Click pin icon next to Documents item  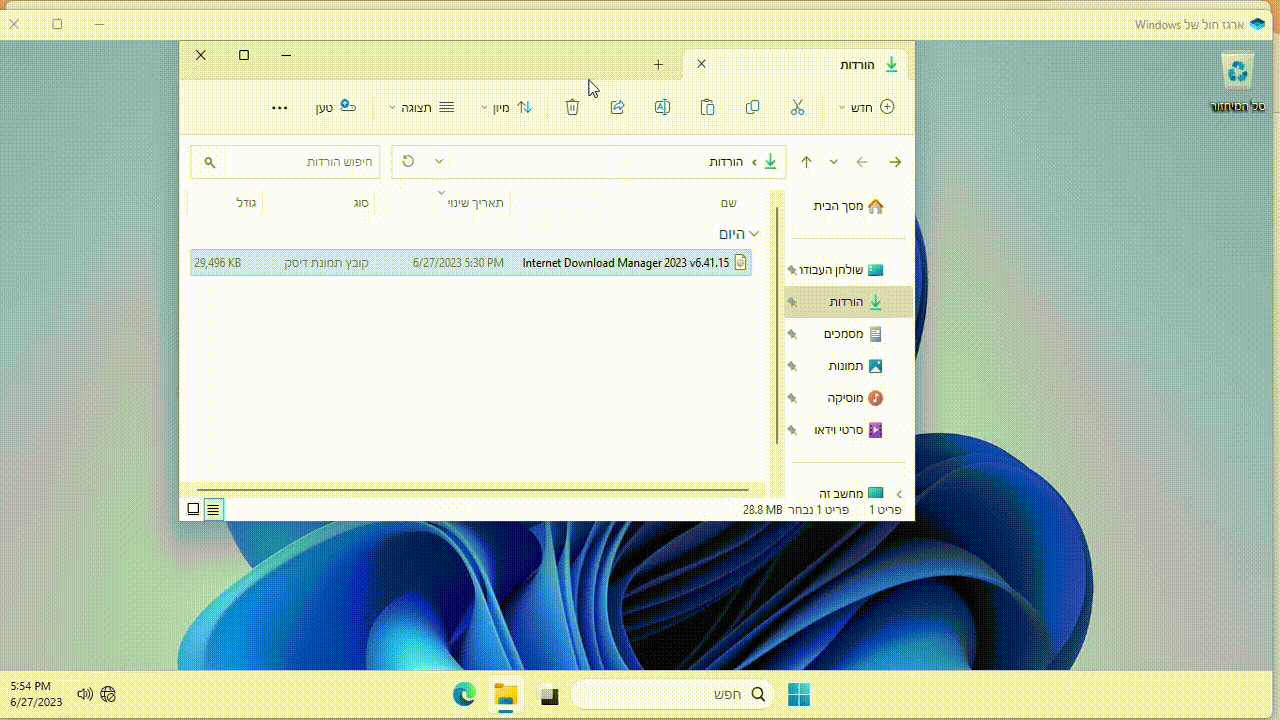click(x=792, y=334)
